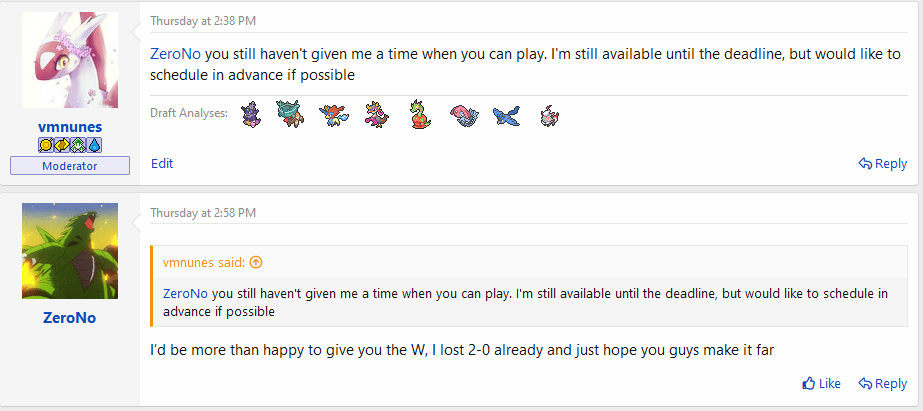Image resolution: width=923 pixels, height=411 pixels.
Task: Click the blue Latios sprite
Action: point(507,115)
